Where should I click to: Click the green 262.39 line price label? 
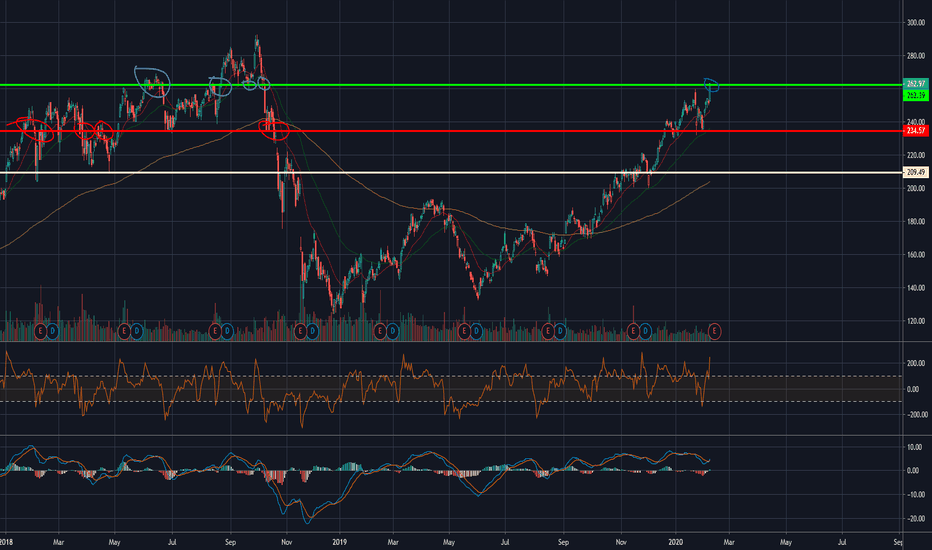tap(915, 95)
